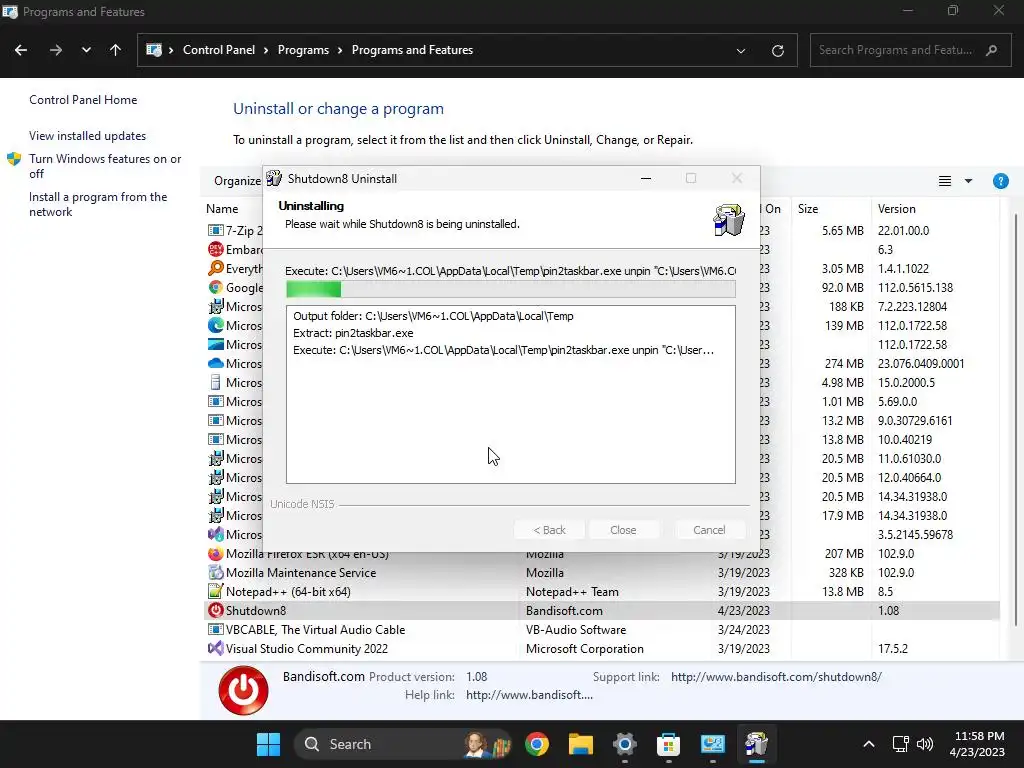Image resolution: width=1024 pixels, height=768 pixels.
Task: Click the Control Panel breadcrumb
Action: [219, 50]
